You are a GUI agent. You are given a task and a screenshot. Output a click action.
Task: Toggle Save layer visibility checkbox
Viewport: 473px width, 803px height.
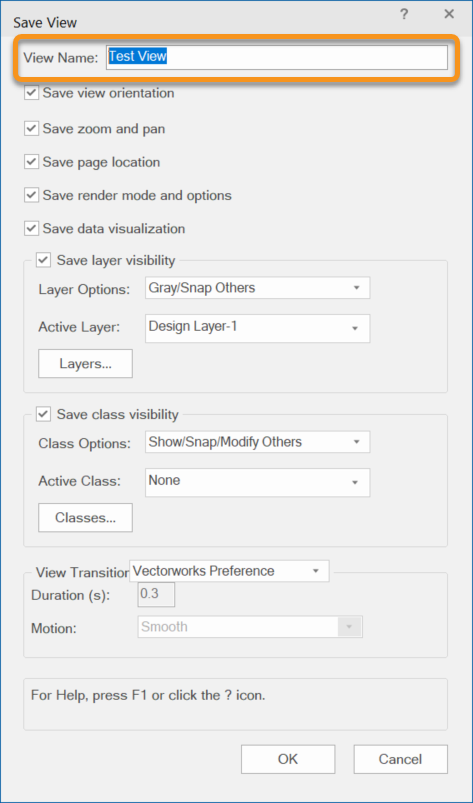pos(44,260)
